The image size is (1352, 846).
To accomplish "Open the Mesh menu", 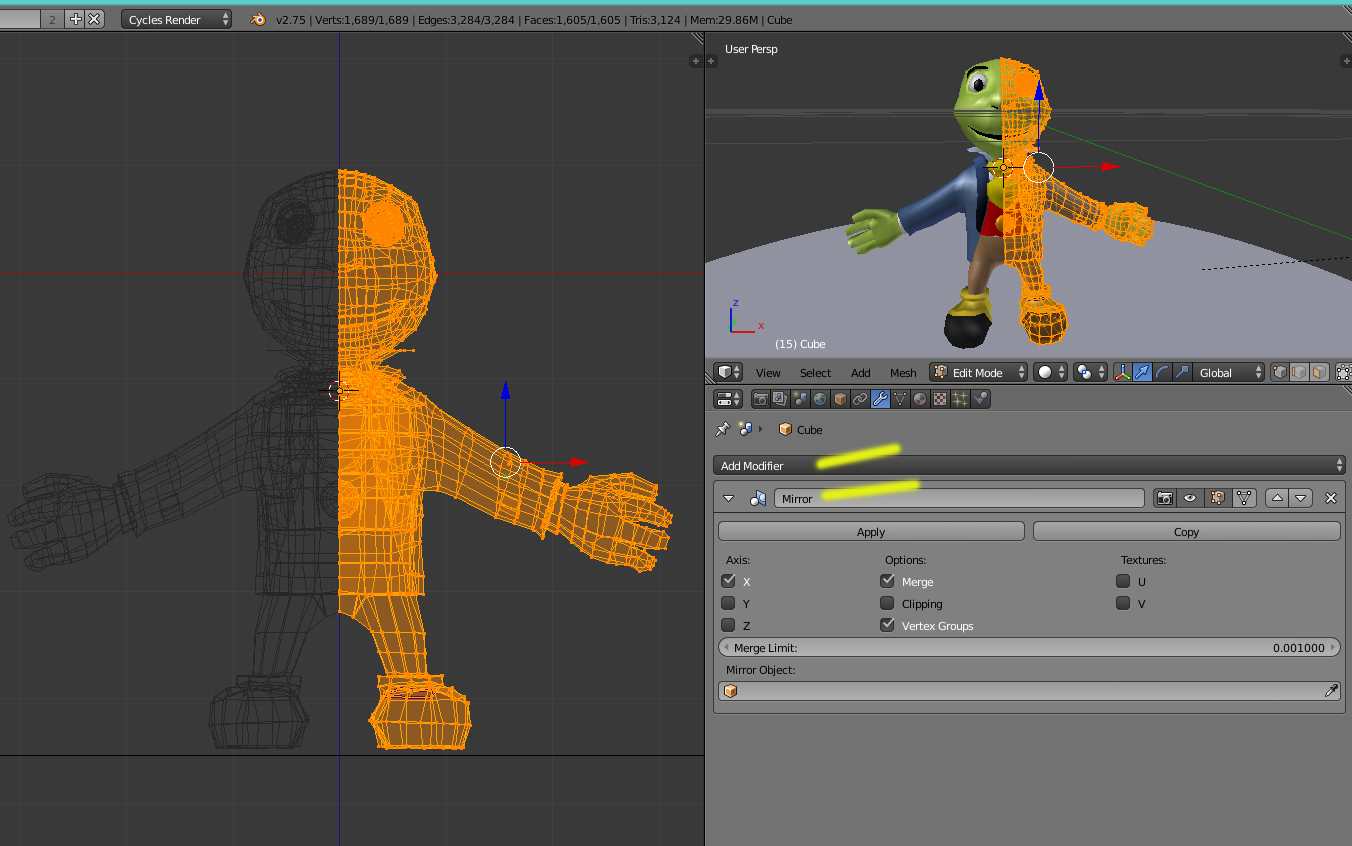I will coord(902,373).
